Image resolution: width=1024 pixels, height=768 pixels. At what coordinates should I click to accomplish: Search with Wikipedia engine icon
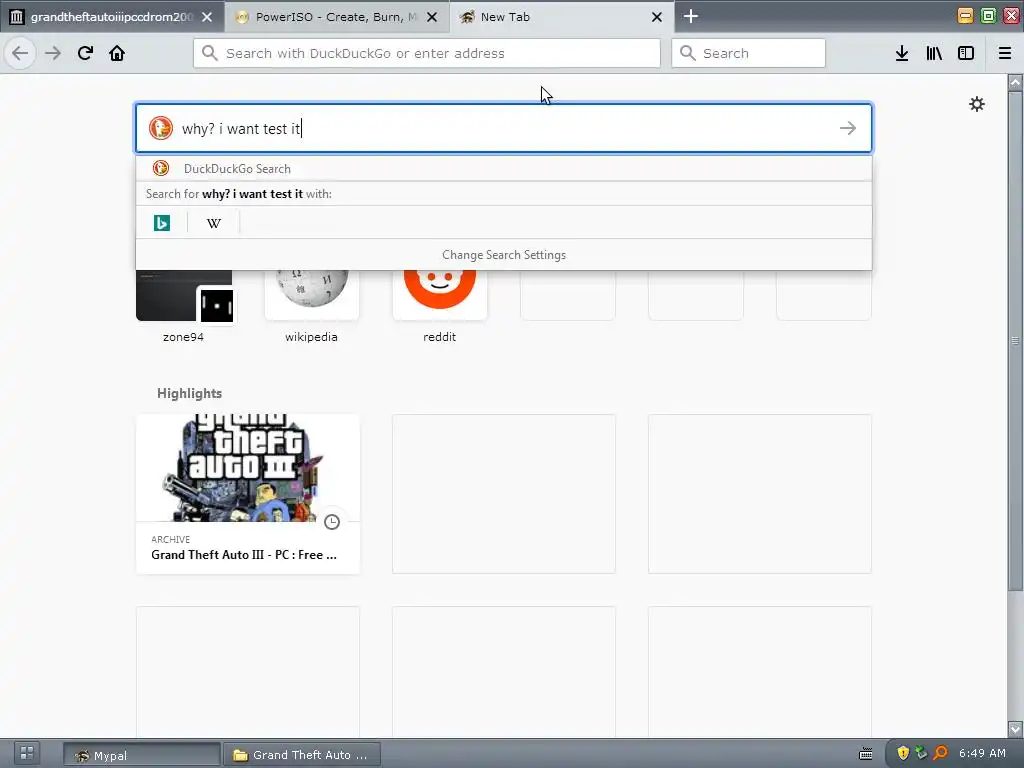[214, 223]
